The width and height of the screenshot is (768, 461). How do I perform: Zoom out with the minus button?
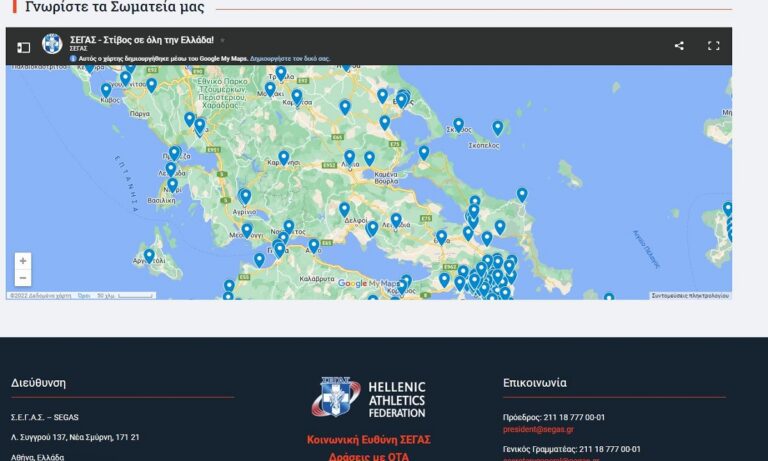coord(23,278)
